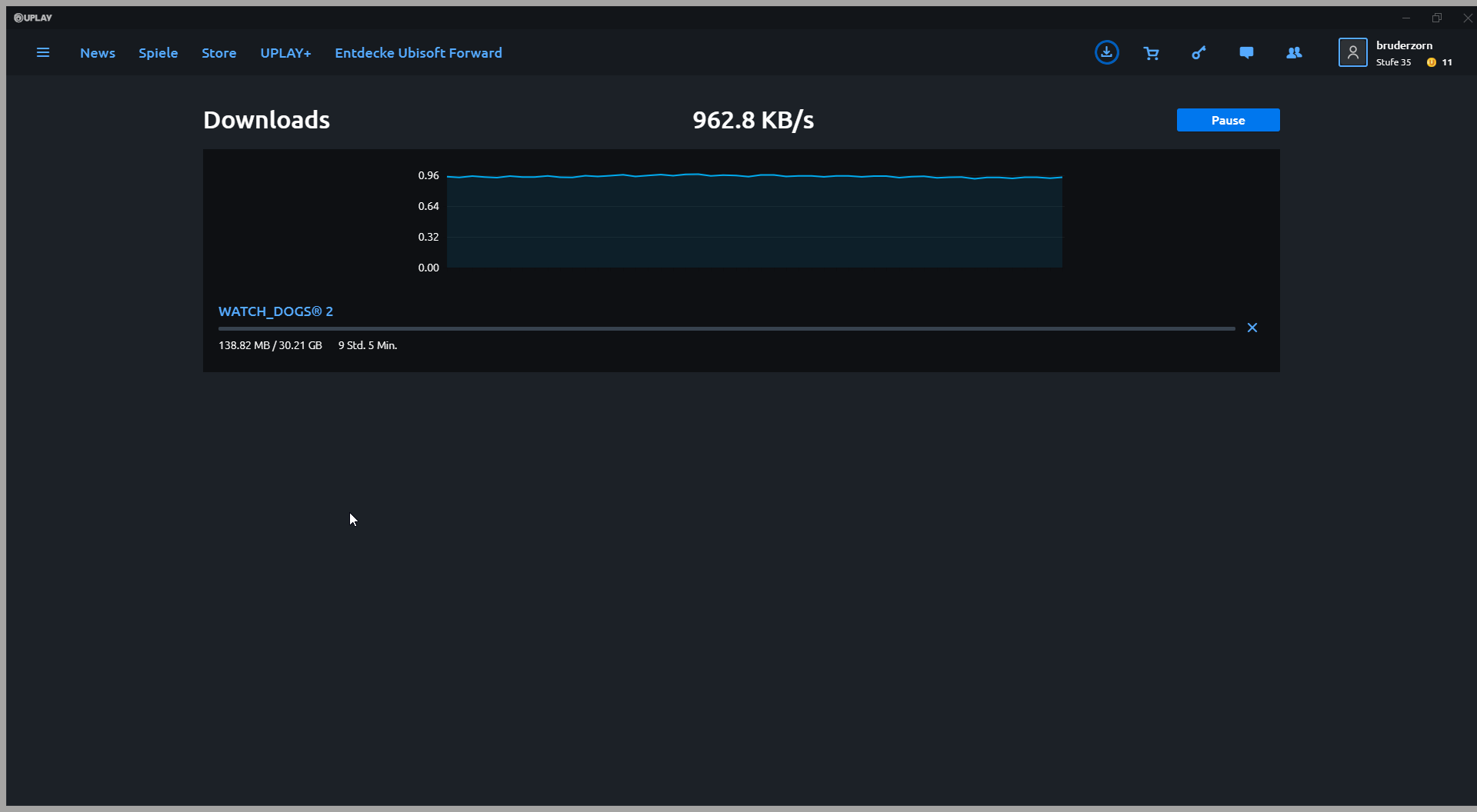Go to the News tab
1477x812 pixels.
98,53
